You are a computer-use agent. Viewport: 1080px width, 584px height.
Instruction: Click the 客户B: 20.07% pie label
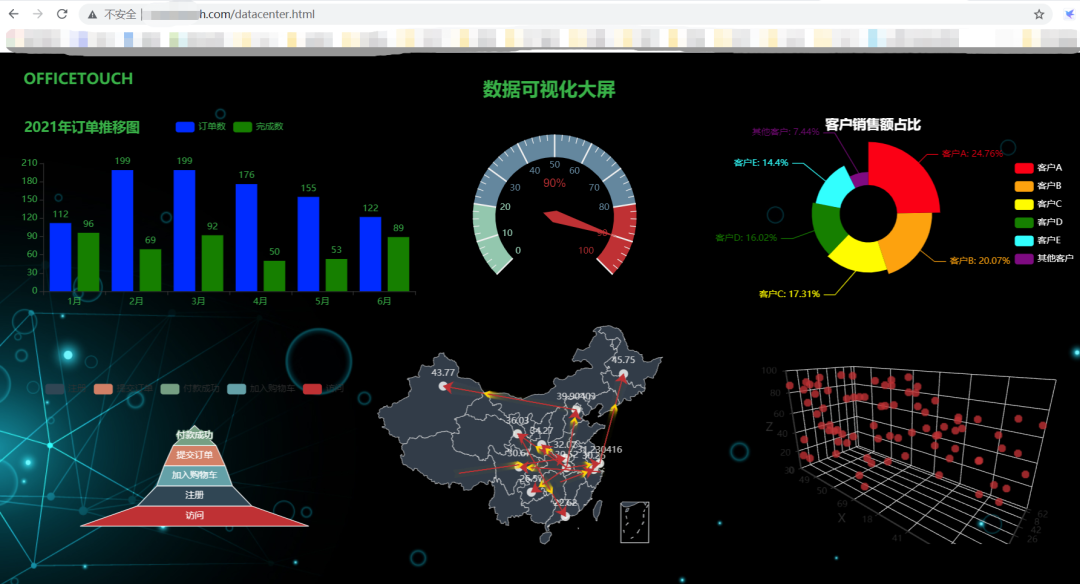click(979, 261)
